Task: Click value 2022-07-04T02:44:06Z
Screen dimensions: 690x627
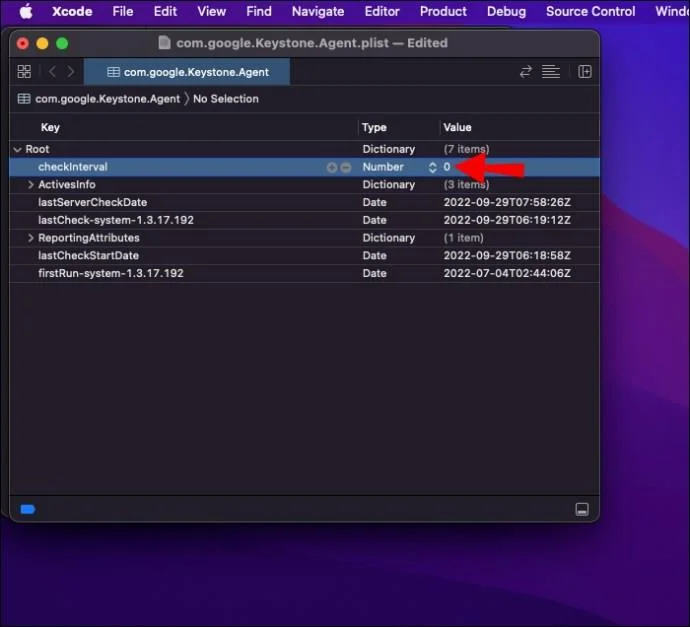Action: click(x=507, y=273)
